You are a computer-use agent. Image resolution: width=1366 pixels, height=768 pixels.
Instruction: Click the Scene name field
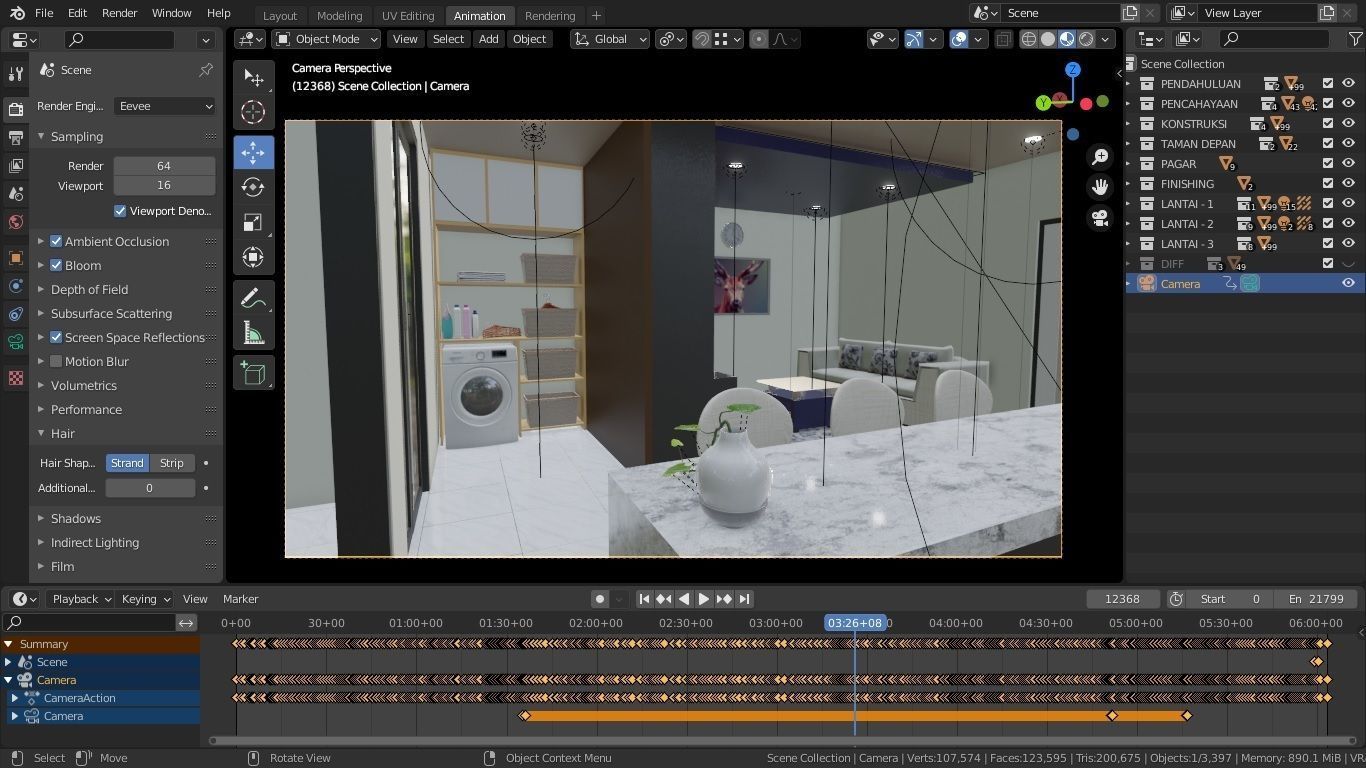coord(1061,13)
